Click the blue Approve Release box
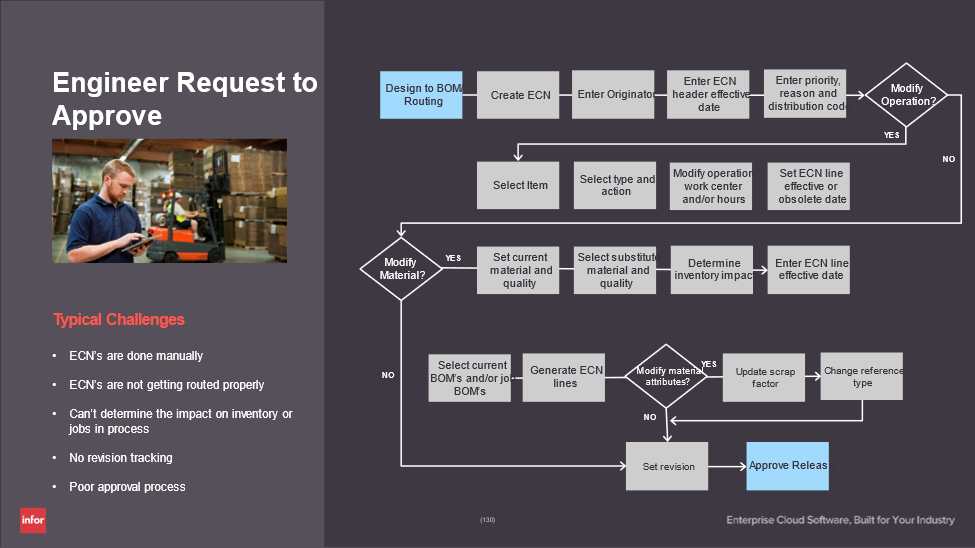The height and width of the screenshot is (548, 975). (x=787, y=466)
